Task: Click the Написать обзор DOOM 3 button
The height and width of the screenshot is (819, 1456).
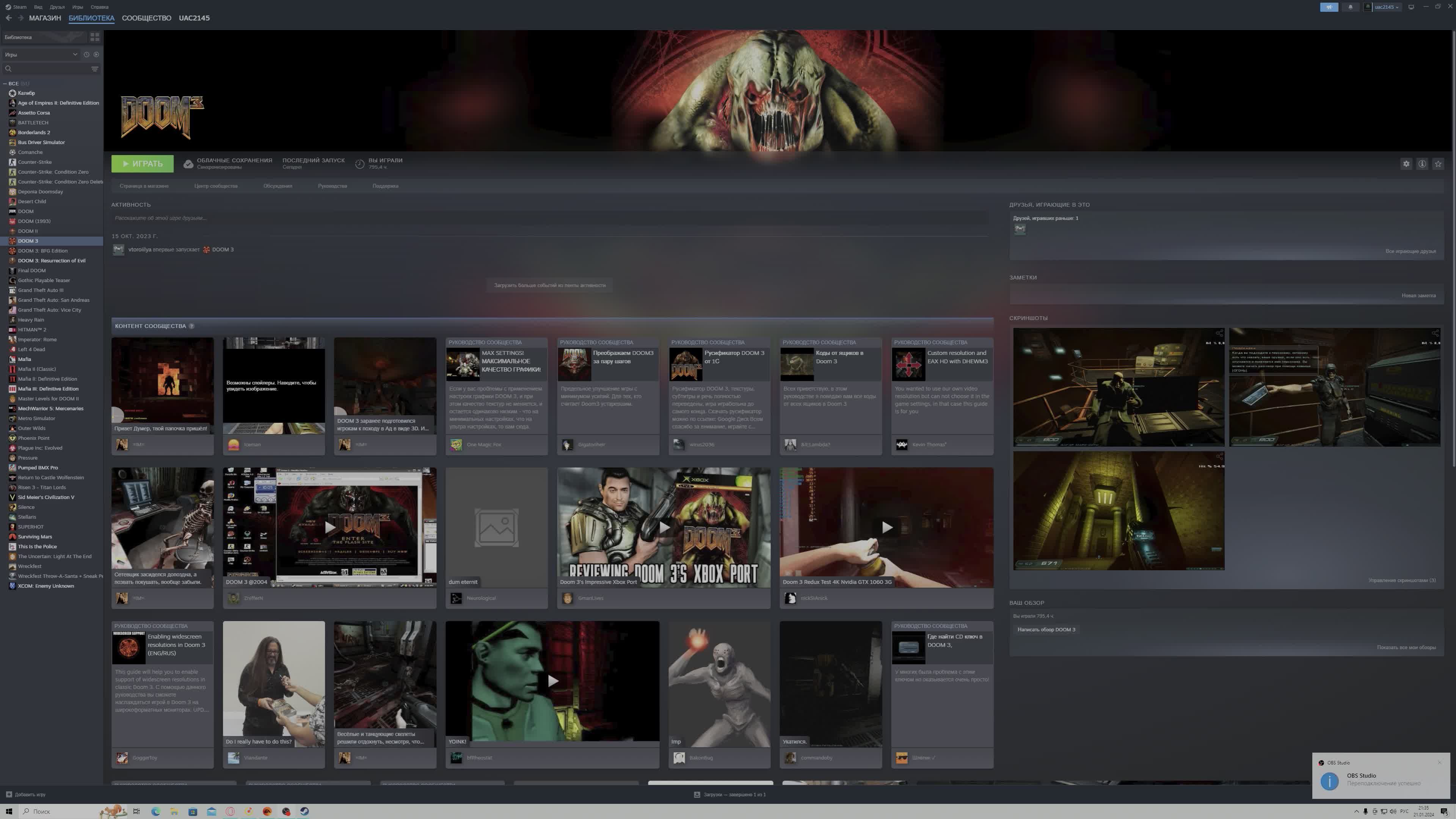Action: [x=1047, y=629]
